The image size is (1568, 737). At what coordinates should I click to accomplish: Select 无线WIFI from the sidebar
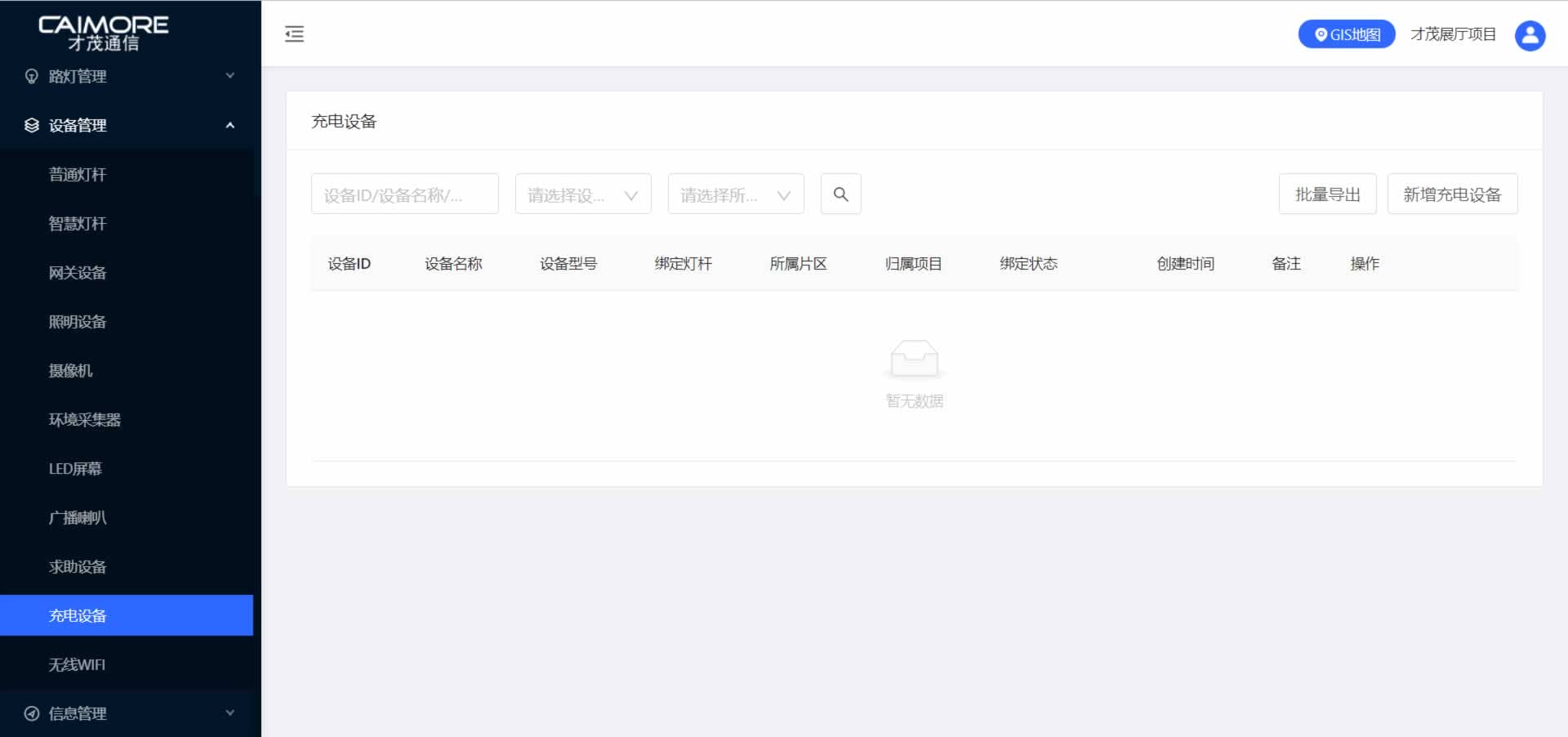coord(75,664)
